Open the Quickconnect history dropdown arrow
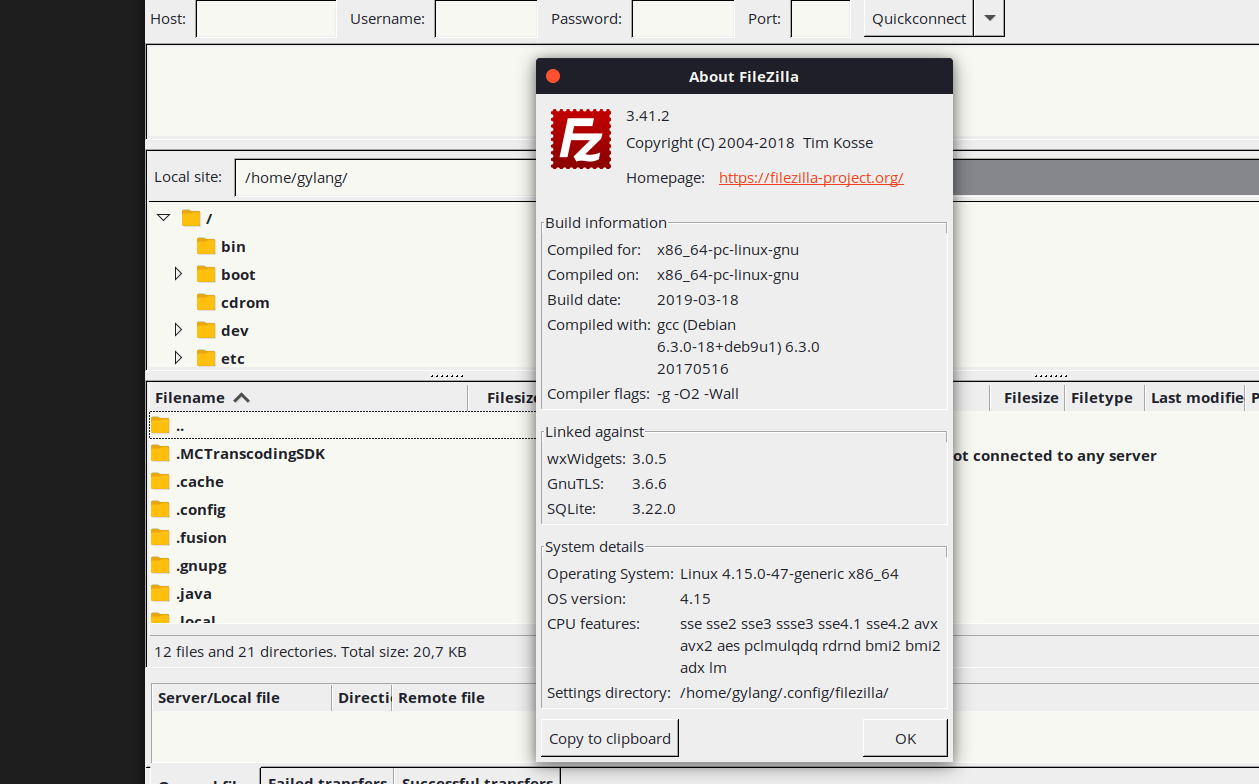 click(989, 18)
